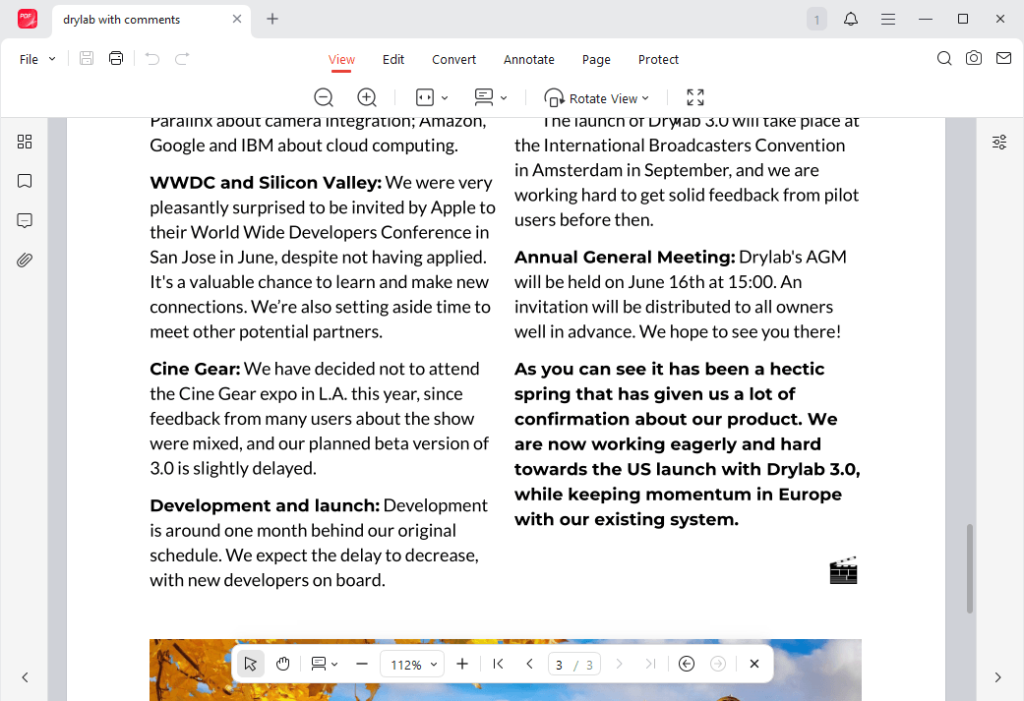Toggle notifications via the bell icon
This screenshot has width=1024, height=701.
[851, 19]
